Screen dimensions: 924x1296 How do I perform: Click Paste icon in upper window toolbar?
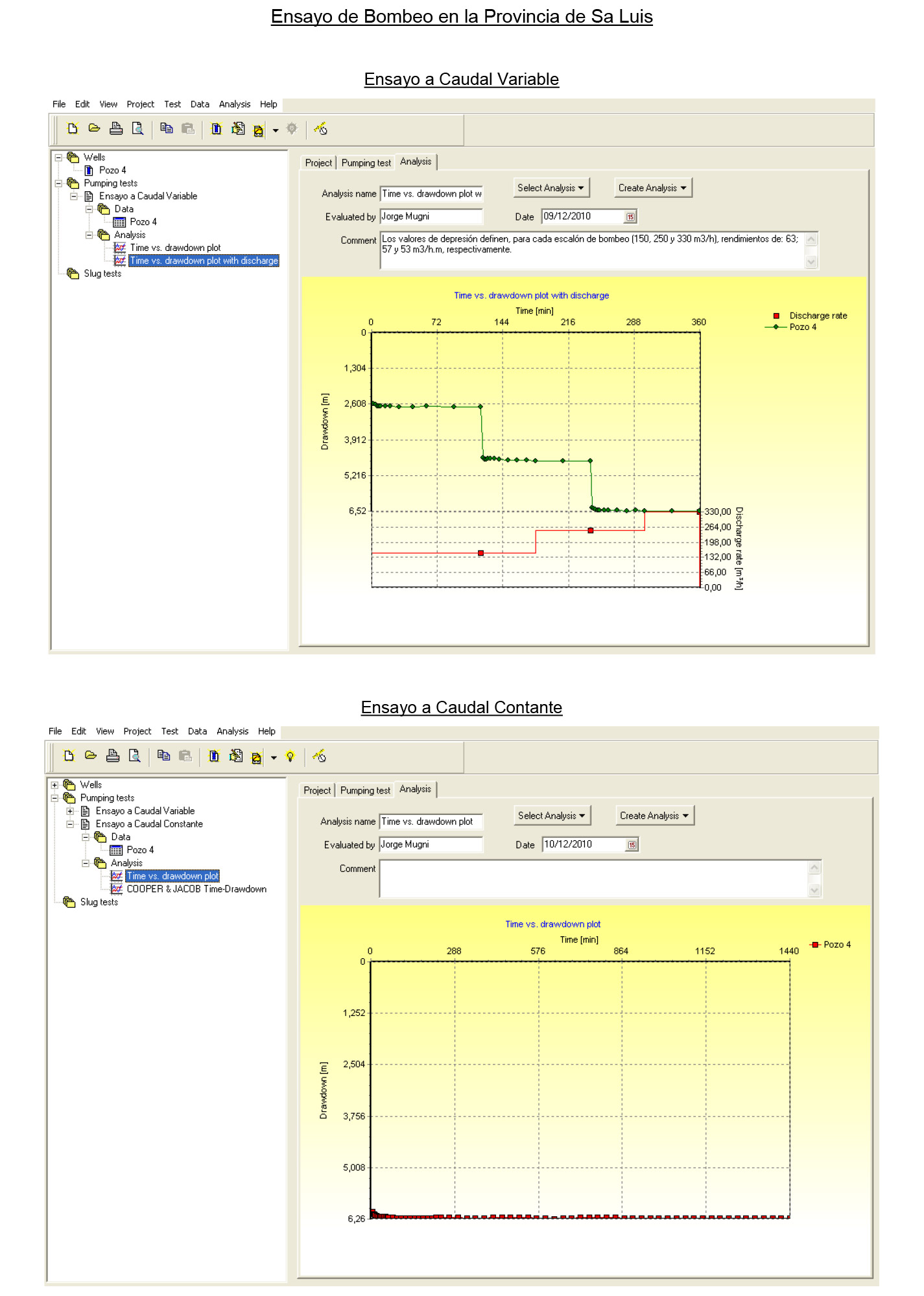coord(188,128)
